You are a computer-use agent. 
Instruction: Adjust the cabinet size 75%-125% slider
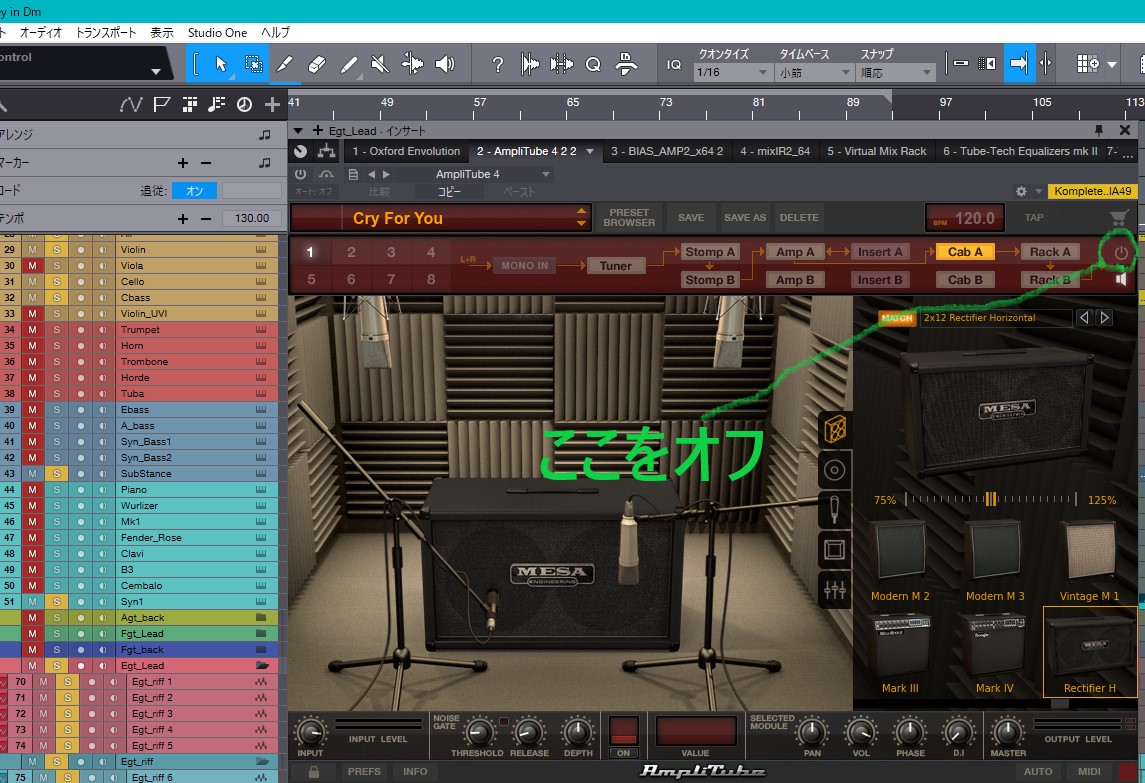click(991, 500)
